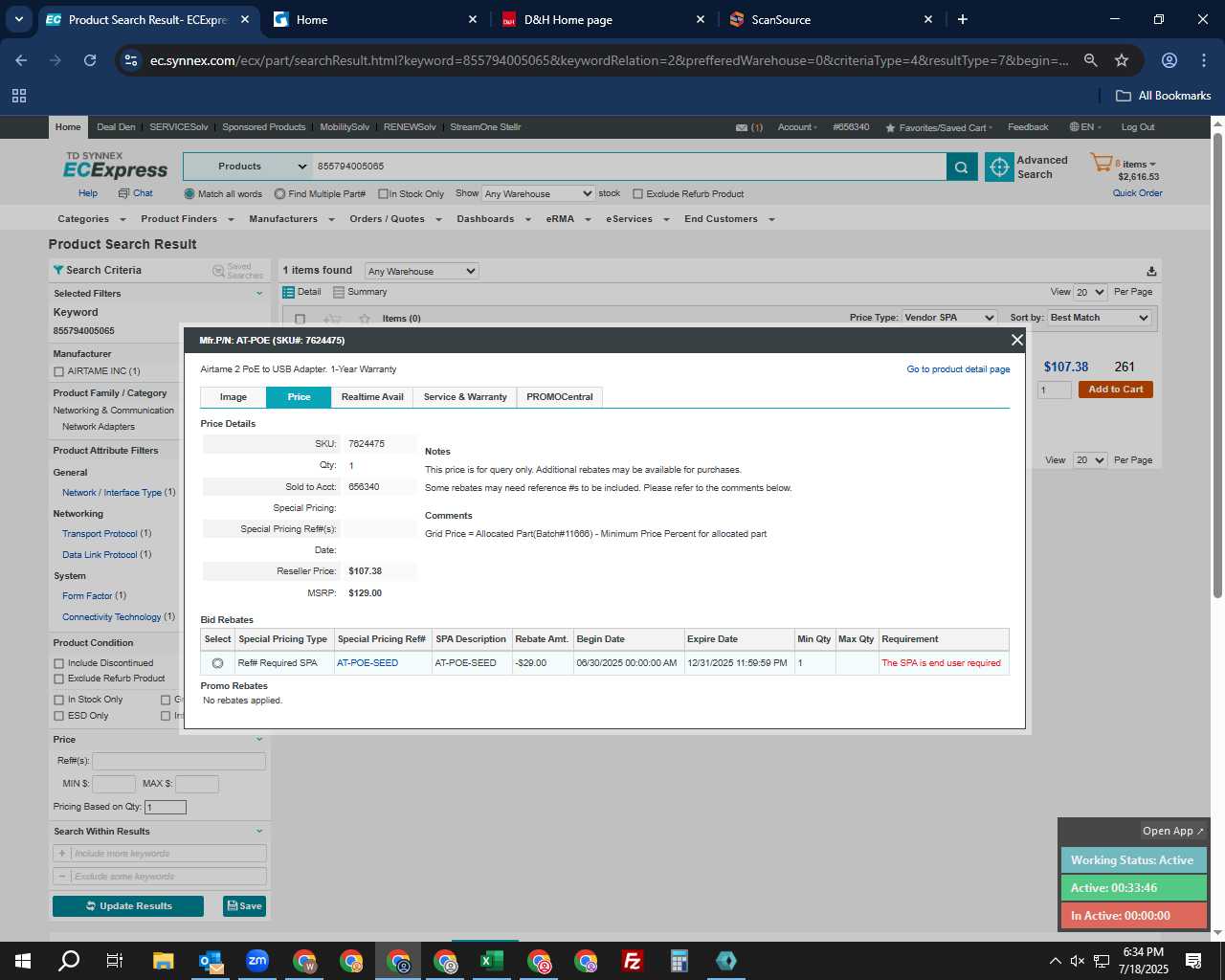
Task: Click AT-POE-SEED reference link
Action: click(x=367, y=663)
